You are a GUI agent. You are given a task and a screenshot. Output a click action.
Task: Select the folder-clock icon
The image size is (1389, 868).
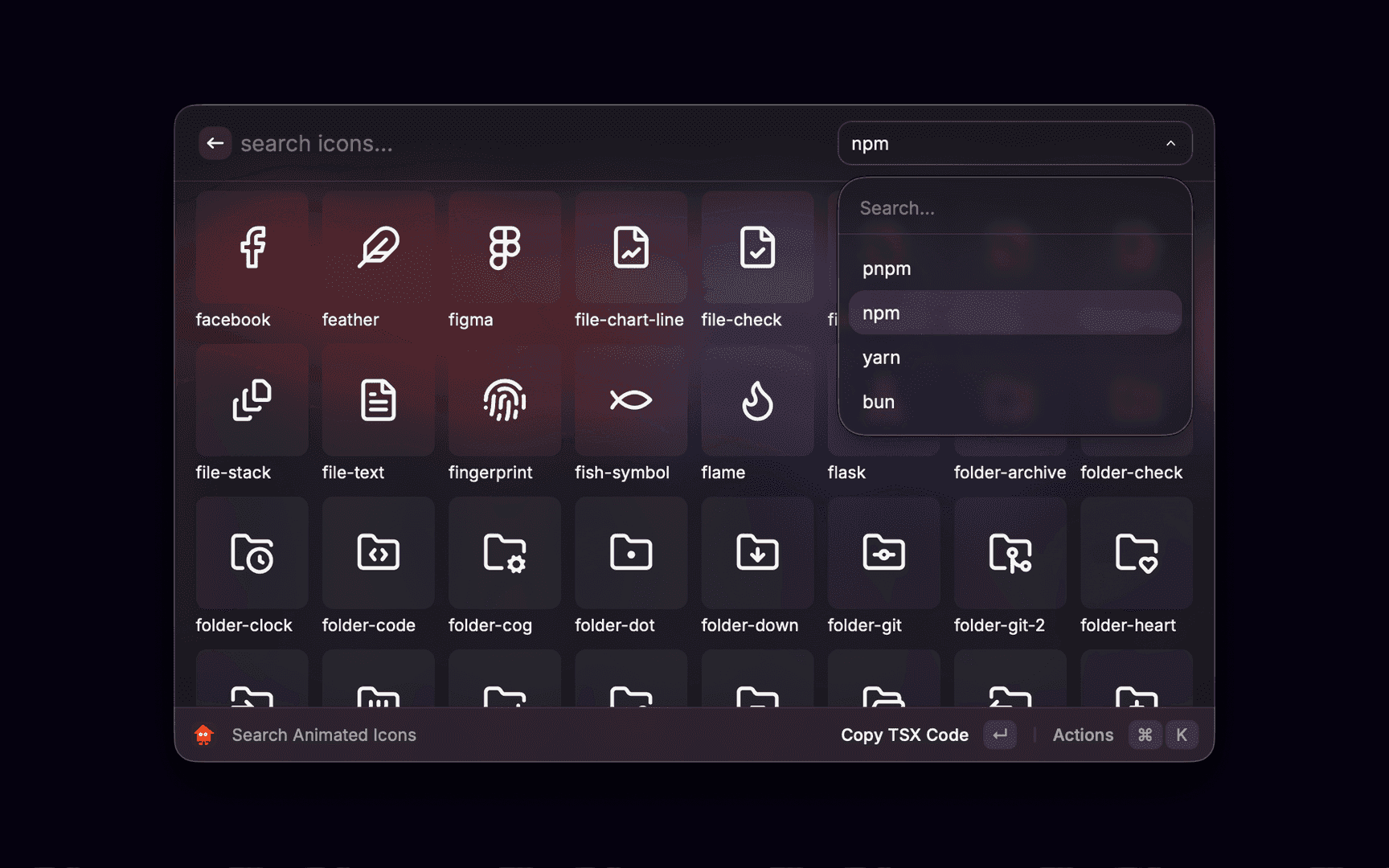click(252, 553)
